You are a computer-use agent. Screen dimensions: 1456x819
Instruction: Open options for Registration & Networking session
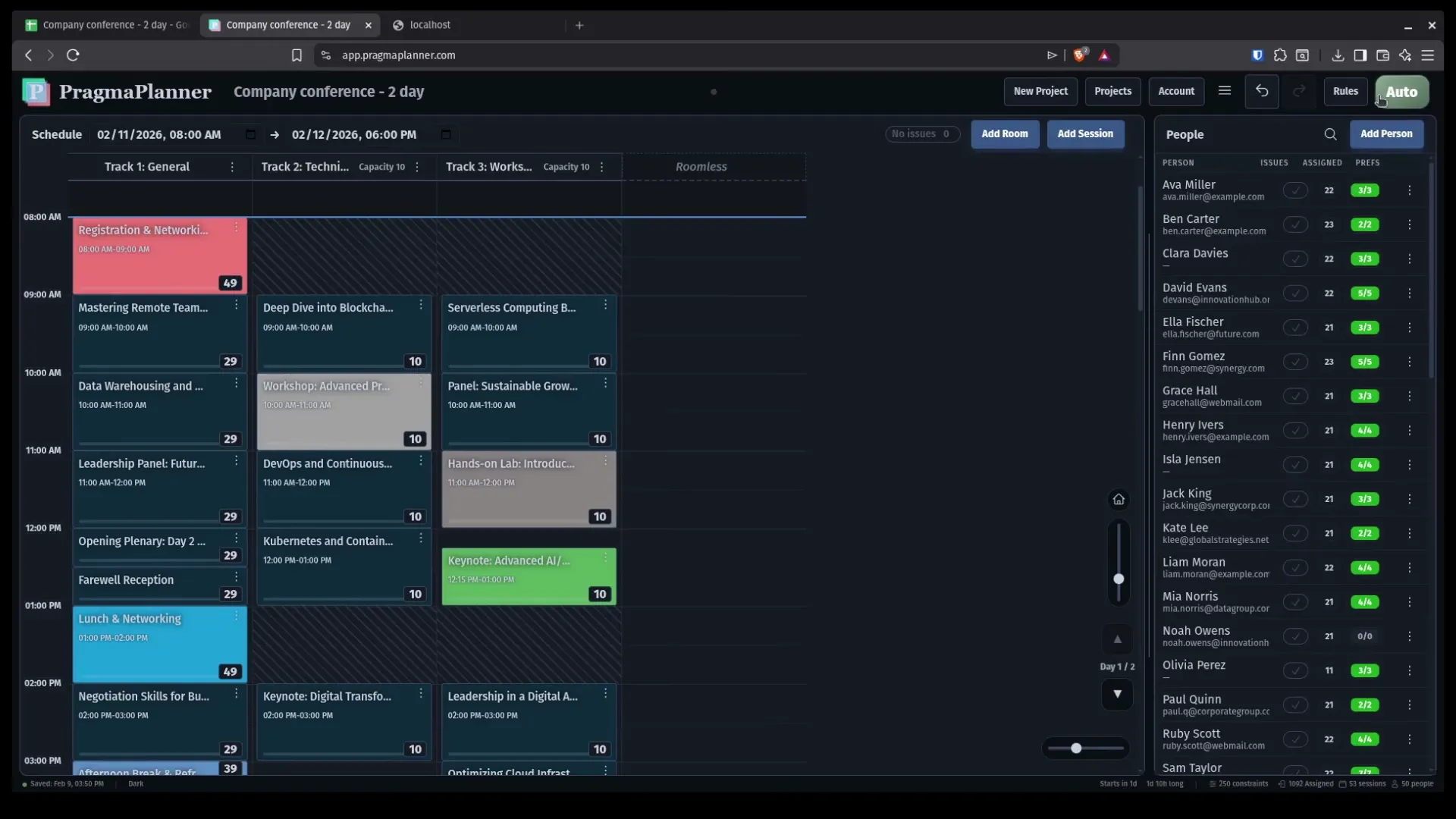(x=236, y=227)
